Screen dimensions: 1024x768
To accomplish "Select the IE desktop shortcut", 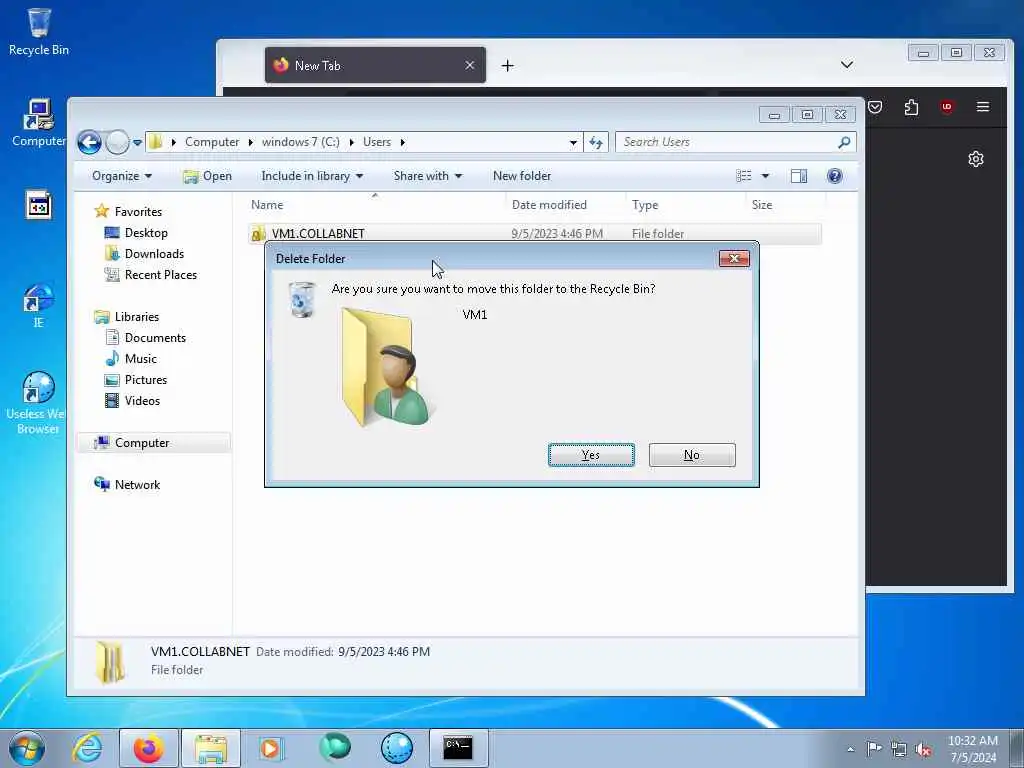I will (39, 306).
